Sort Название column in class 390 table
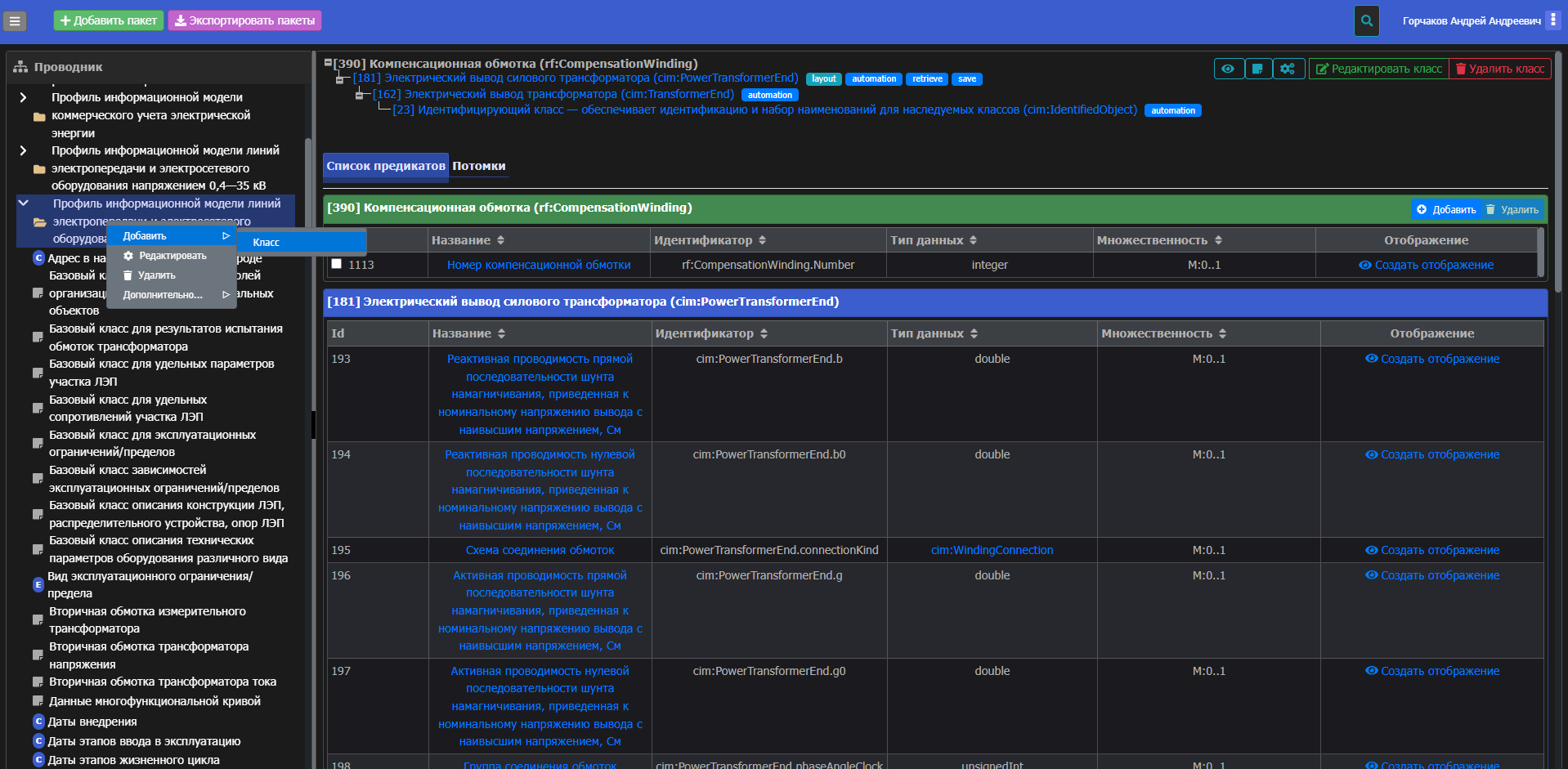 coord(500,240)
